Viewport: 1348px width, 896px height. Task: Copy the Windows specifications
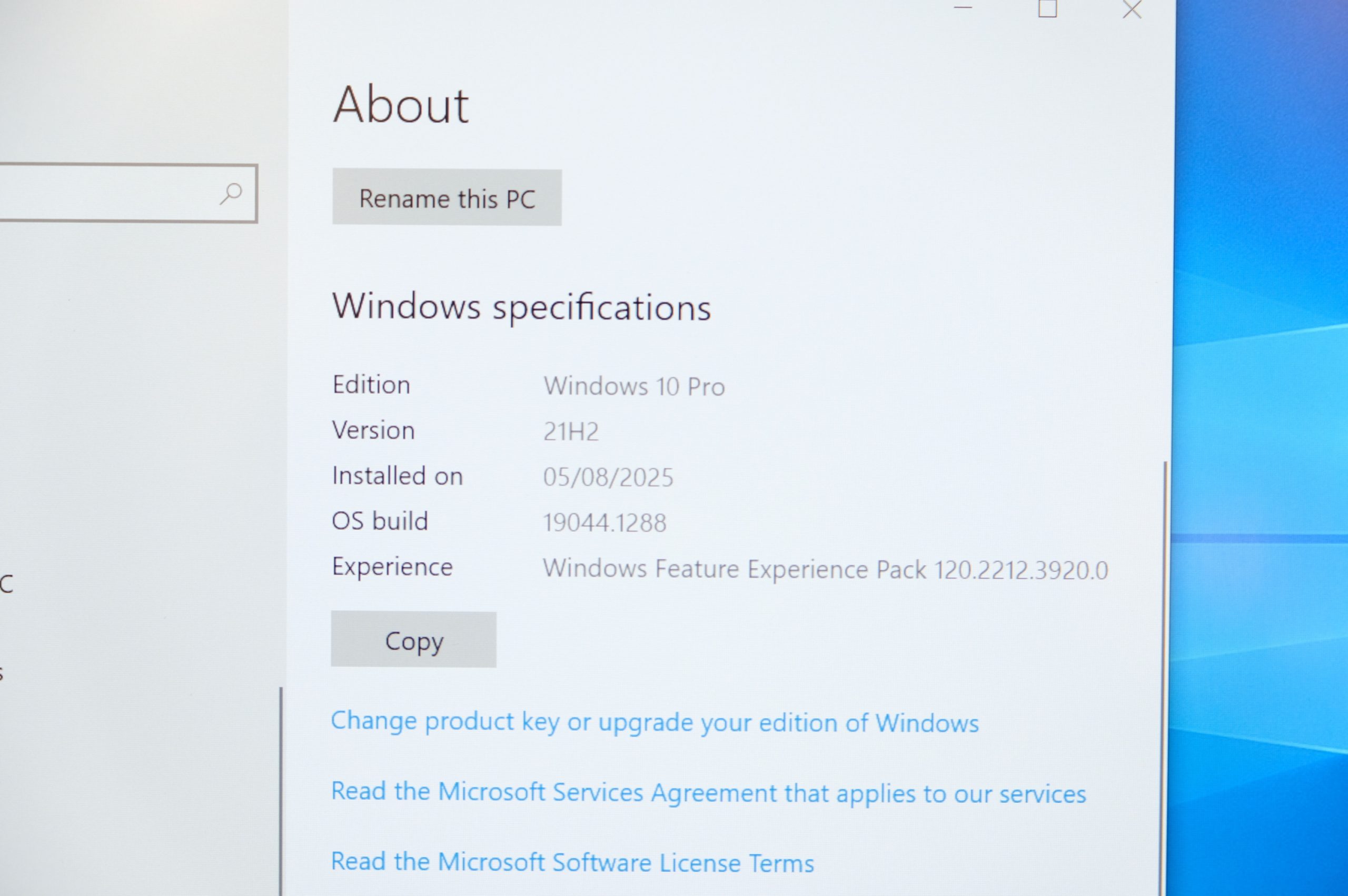point(414,640)
